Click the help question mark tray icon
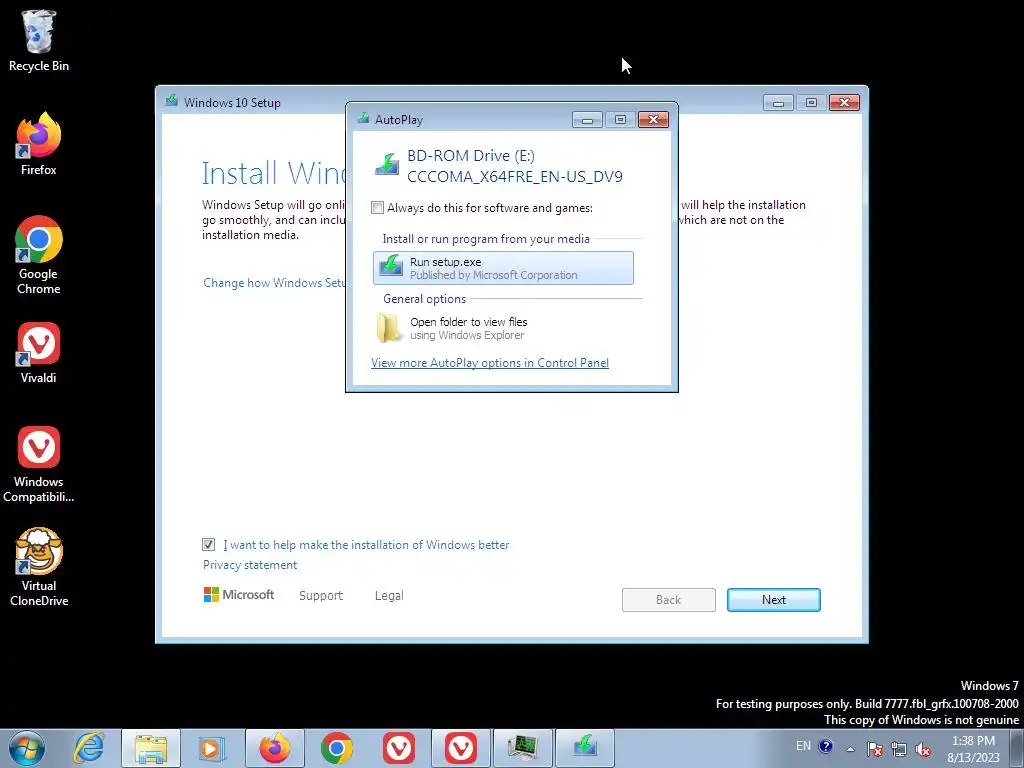1024x768 pixels. [825, 746]
